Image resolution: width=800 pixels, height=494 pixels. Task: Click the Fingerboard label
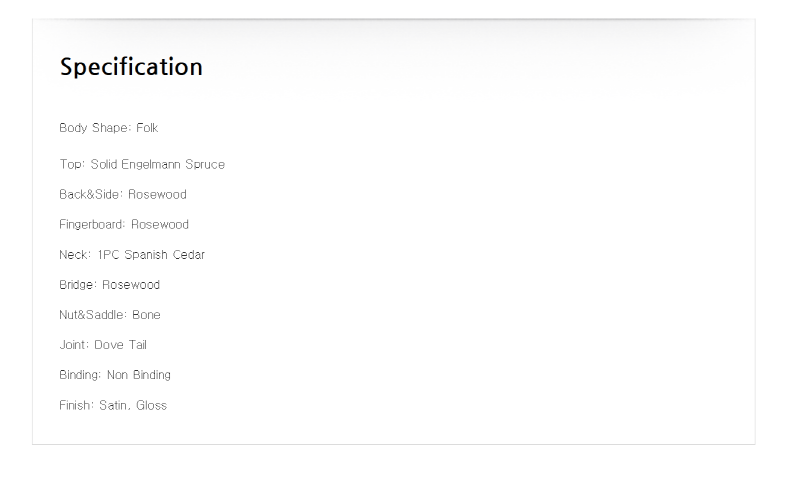point(91,225)
